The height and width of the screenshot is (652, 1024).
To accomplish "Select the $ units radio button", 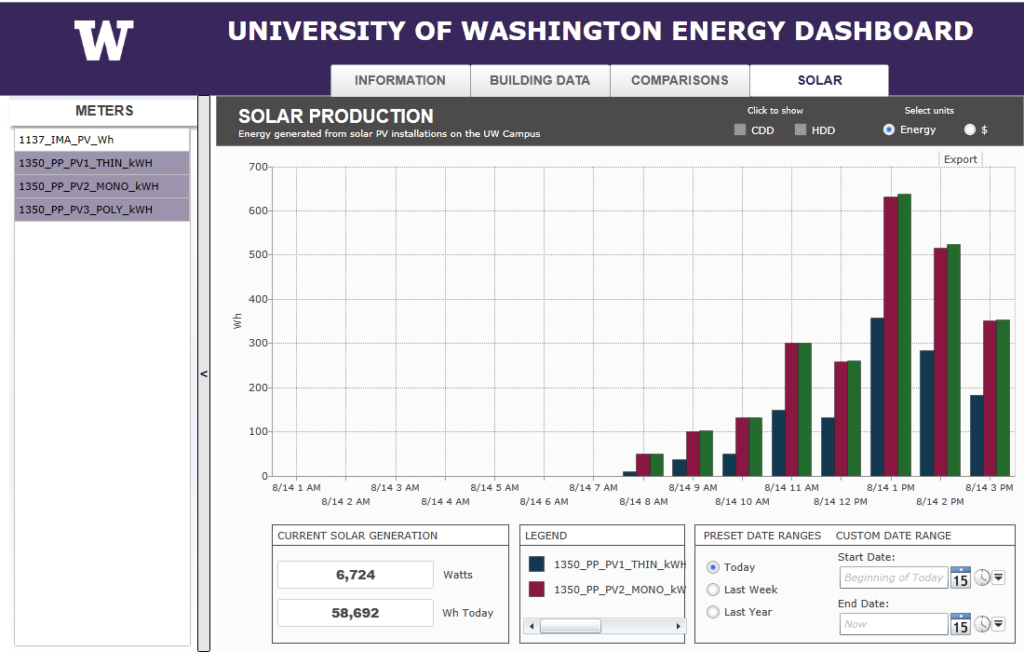I will [969, 130].
